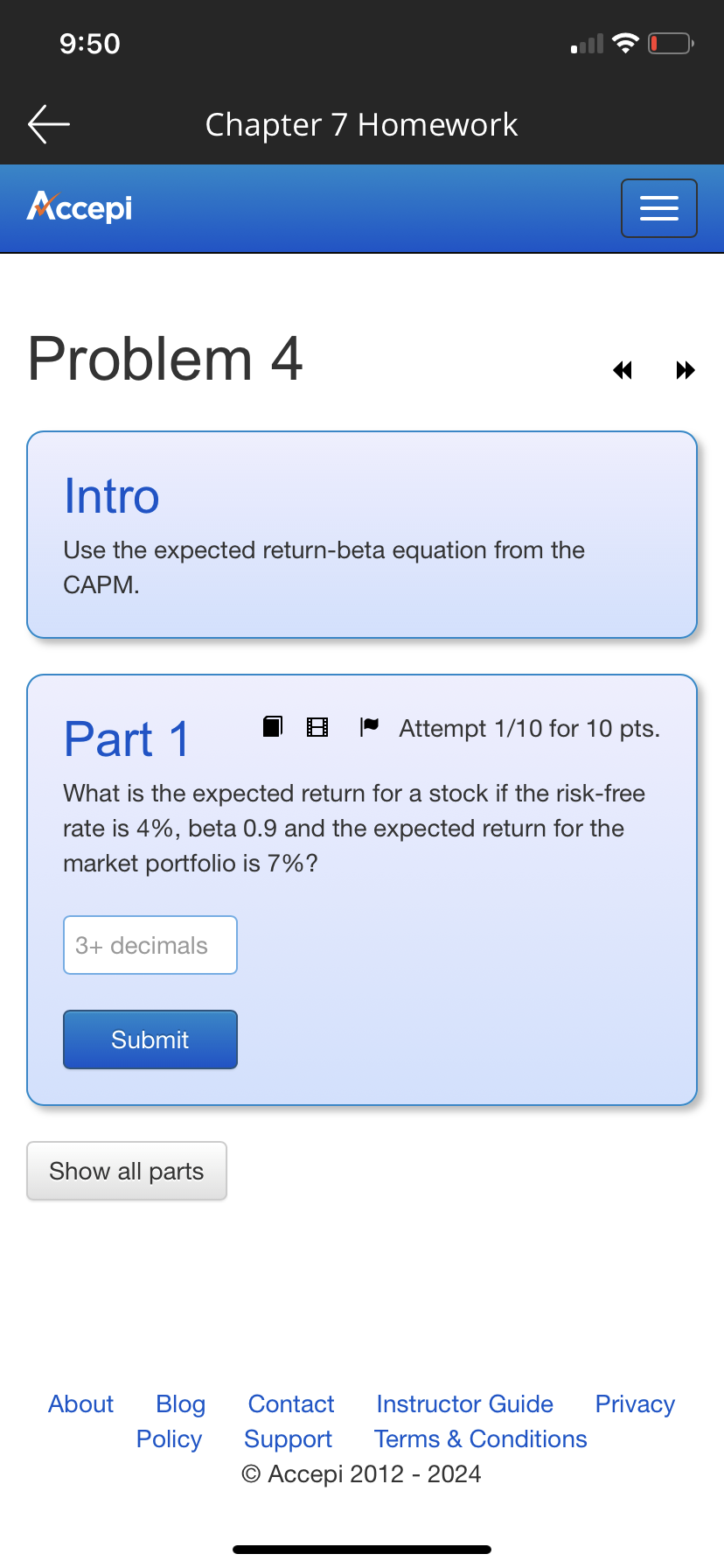Skip to the next problem
This screenshot has height=1568, width=724.
point(686,370)
